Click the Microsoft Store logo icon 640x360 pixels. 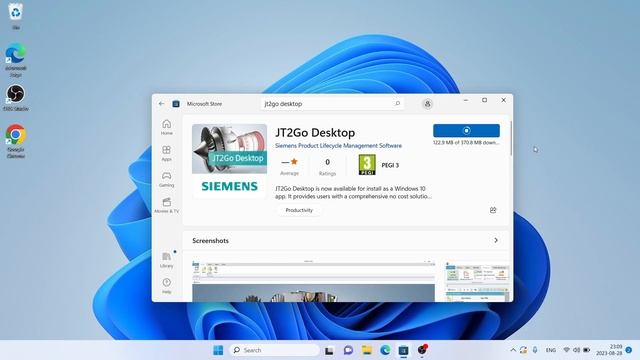pos(176,104)
